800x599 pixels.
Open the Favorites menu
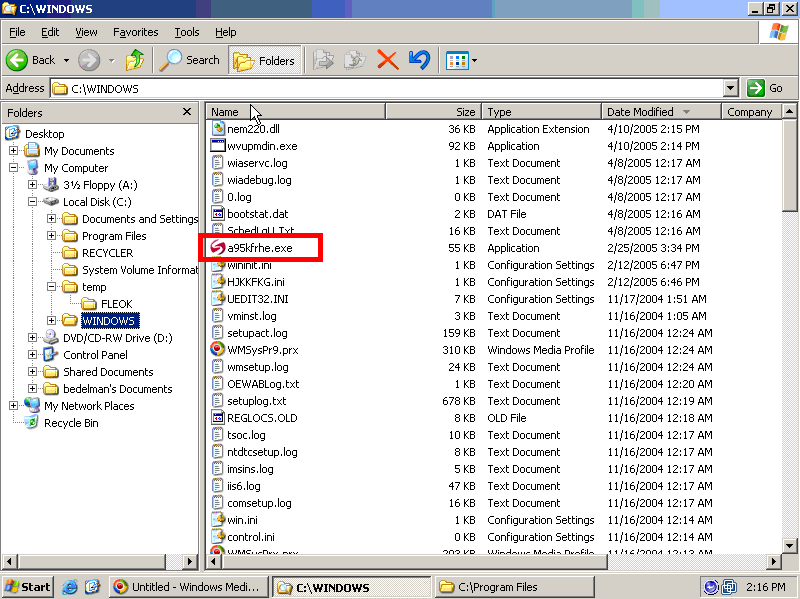point(135,32)
